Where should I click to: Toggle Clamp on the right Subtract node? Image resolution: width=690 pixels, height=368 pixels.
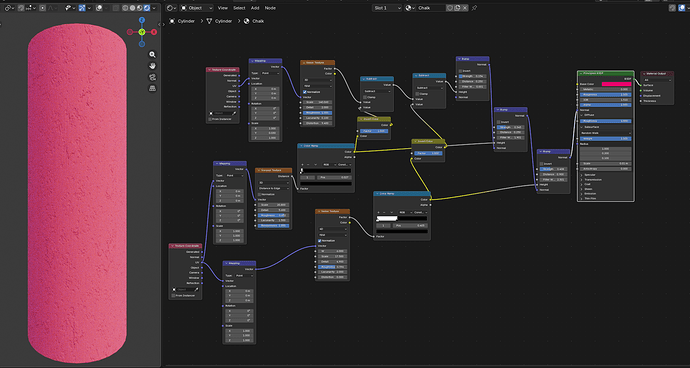point(417,94)
